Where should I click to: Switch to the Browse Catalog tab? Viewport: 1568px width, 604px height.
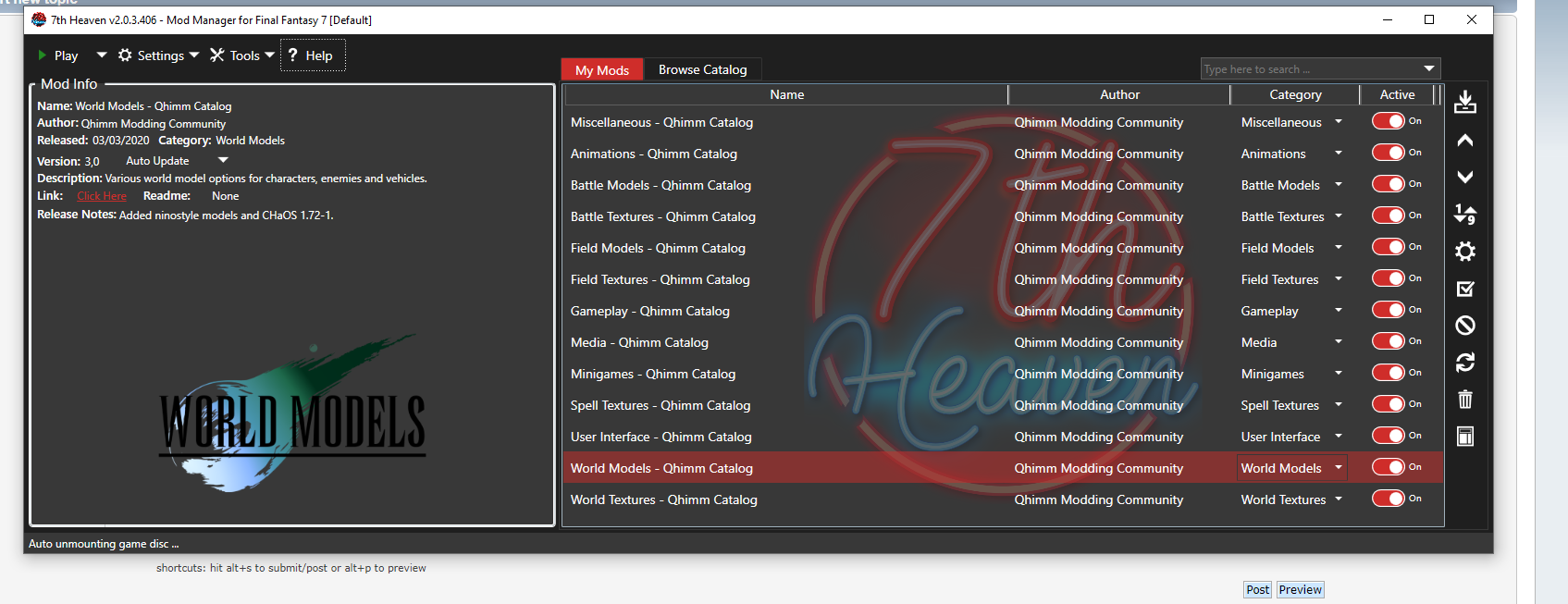click(x=702, y=69)
